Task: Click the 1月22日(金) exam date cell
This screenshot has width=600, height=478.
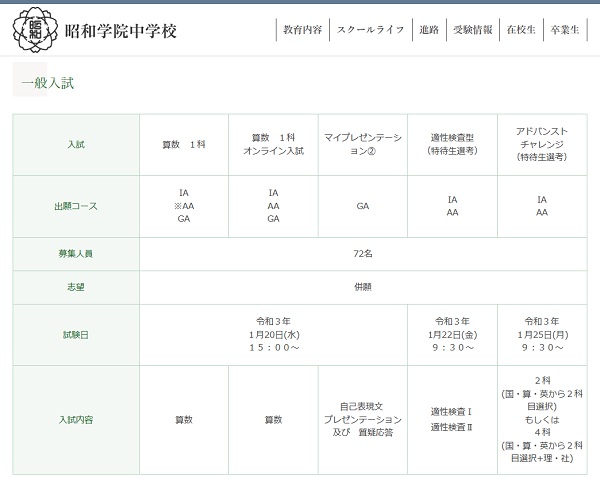Action: coord(452,335)
